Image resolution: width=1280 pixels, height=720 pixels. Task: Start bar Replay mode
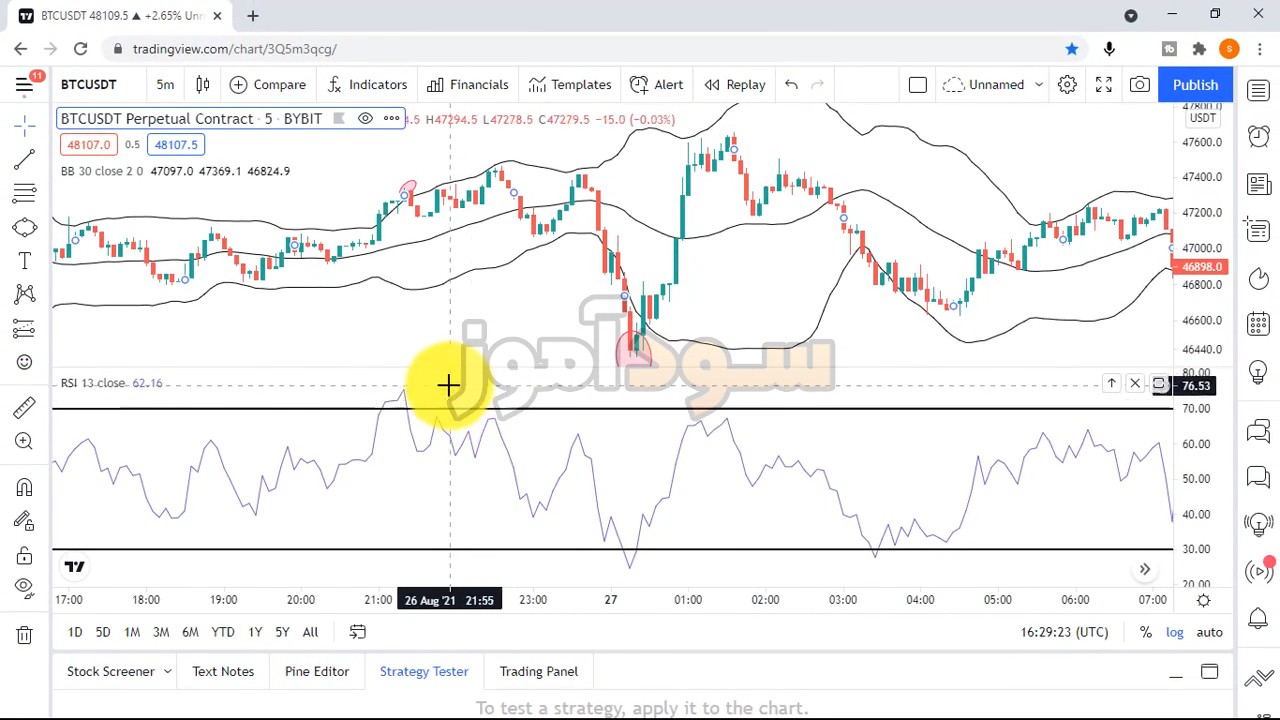(735, 85)
